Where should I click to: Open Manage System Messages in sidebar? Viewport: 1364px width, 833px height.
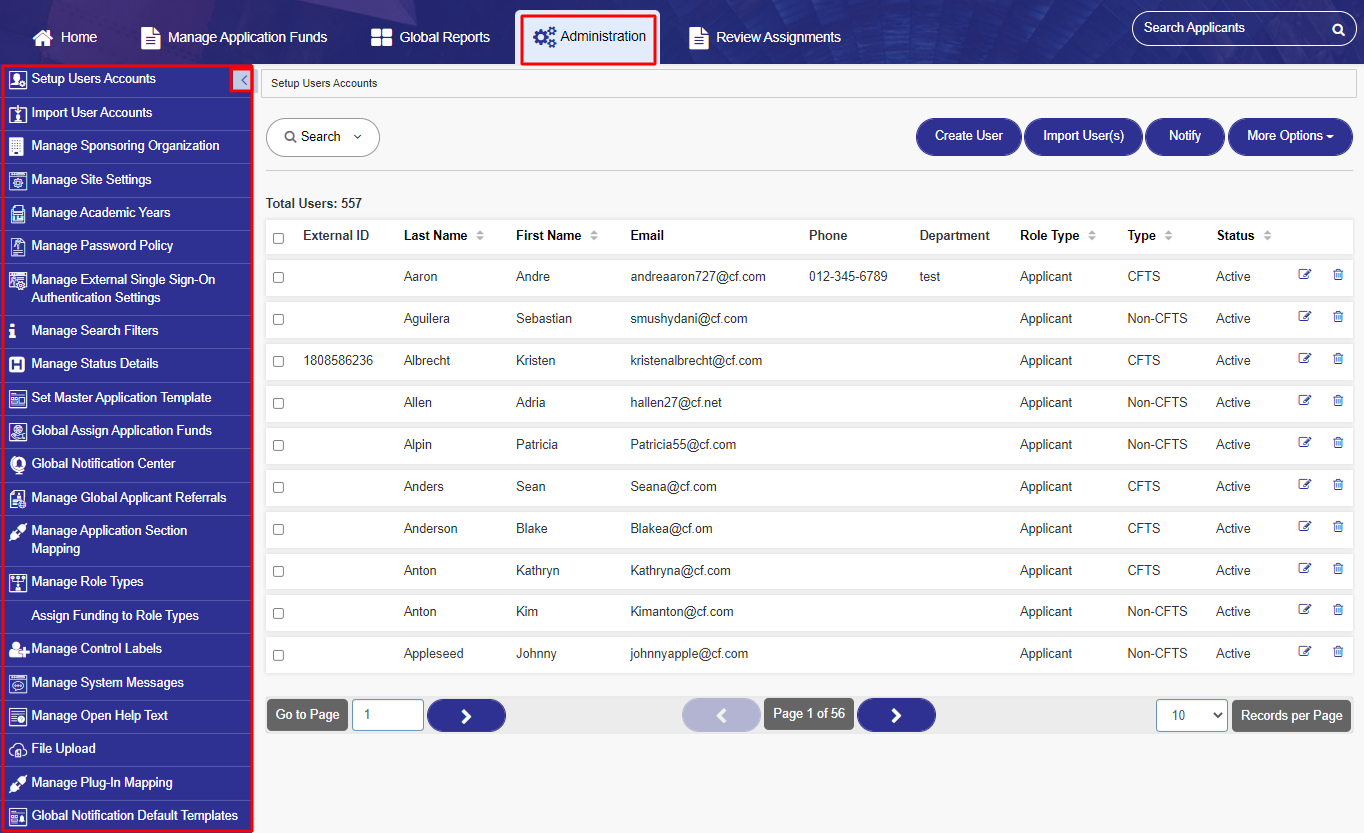tap(126, 683)
